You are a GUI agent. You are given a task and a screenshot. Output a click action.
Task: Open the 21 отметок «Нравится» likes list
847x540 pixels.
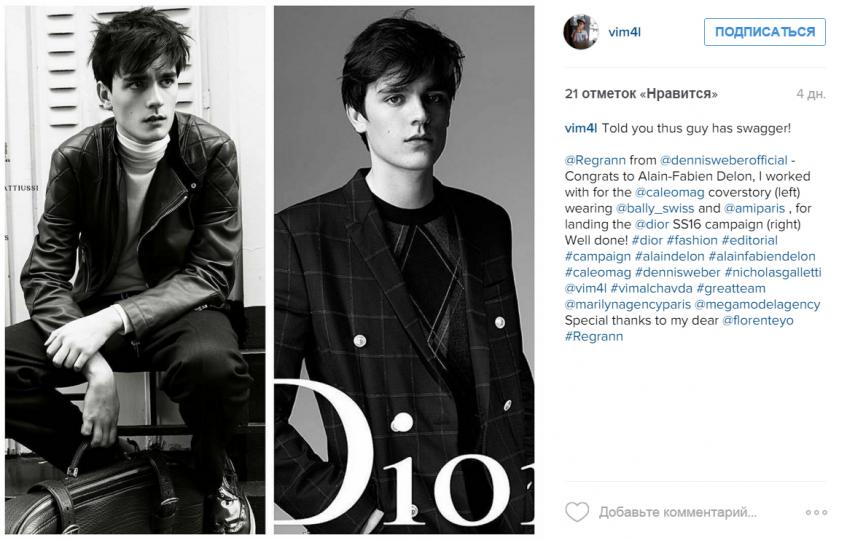[641, 93]
